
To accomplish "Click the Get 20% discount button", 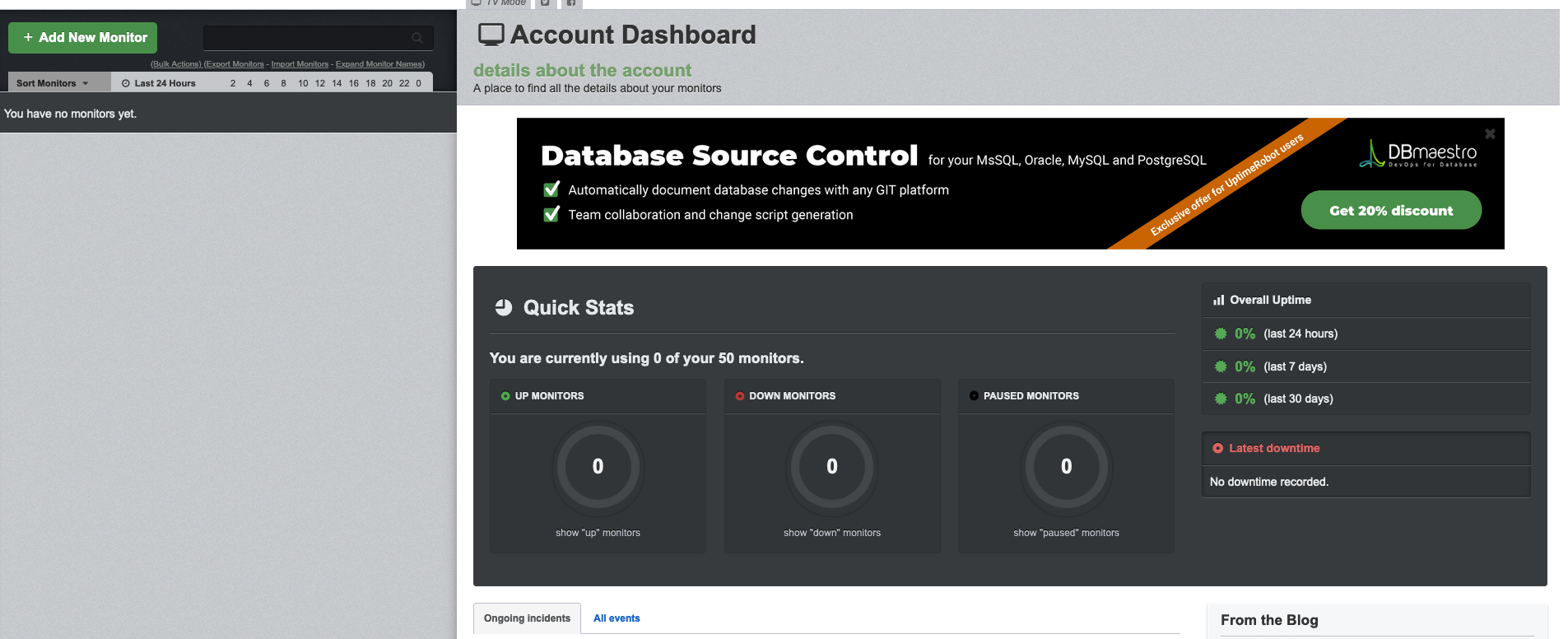I will tap(1390, 211).
